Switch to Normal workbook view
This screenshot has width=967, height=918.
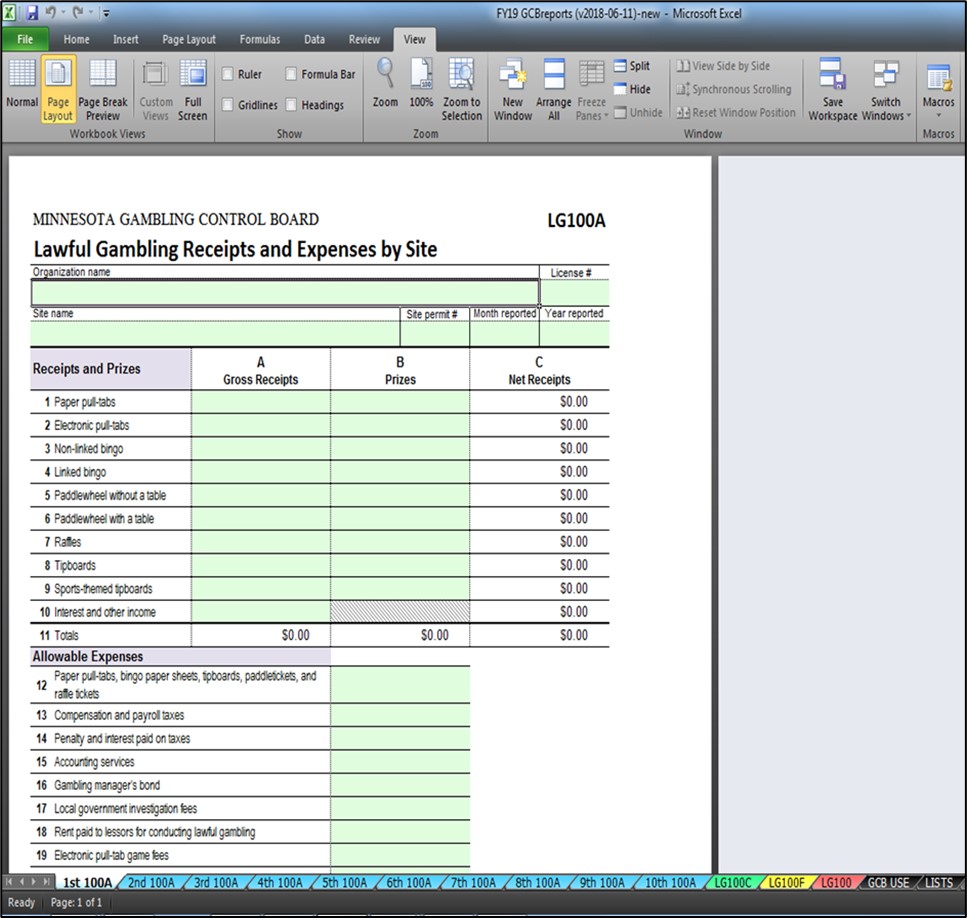[x=22, y=88]
